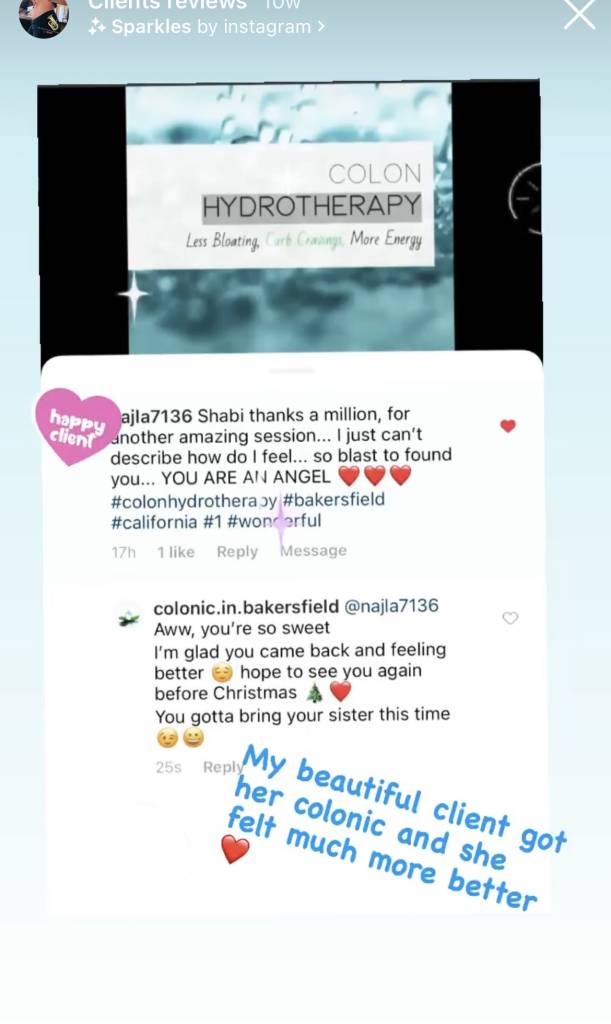
Task: Open the #bakersfield hashtag
Action: 334,500
